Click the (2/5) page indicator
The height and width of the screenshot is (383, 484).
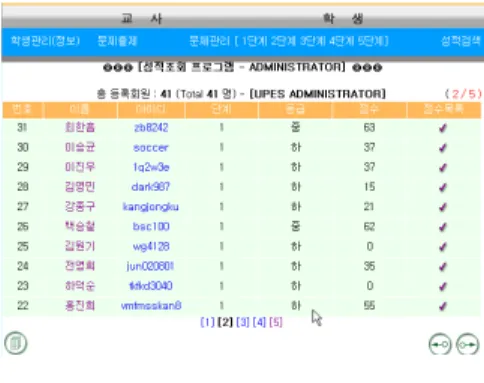pyautogui.click(x=463, y=94)
